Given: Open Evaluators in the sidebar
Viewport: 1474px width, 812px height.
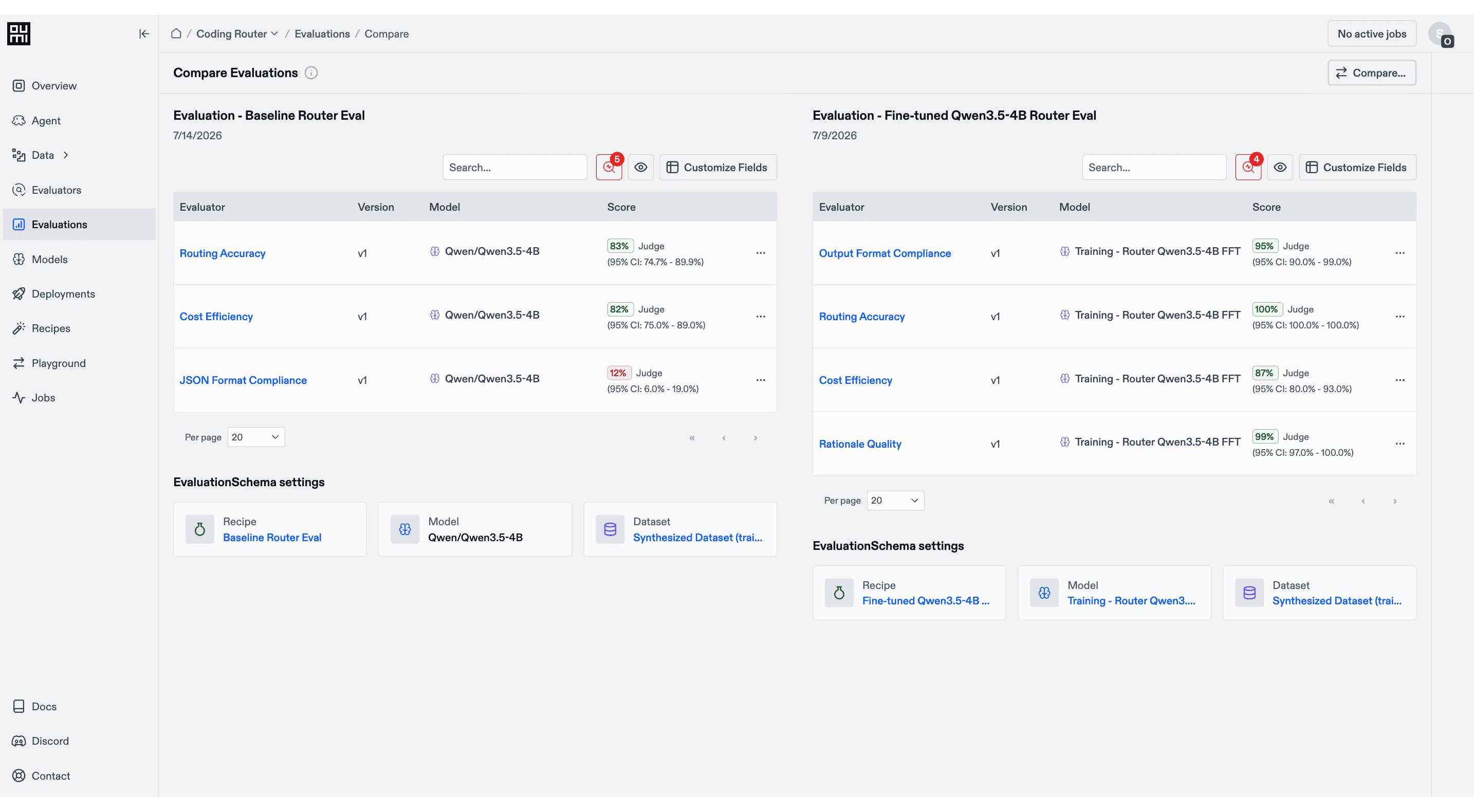Looking at the screenshot, I should tap(80, 190).
